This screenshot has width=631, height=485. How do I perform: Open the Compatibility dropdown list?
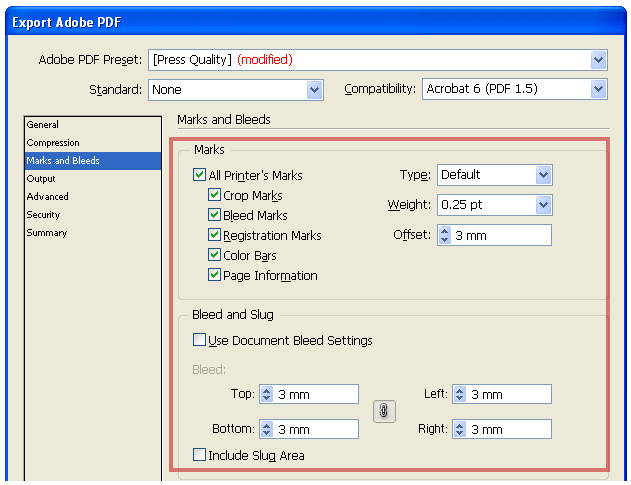click(598, 90)
